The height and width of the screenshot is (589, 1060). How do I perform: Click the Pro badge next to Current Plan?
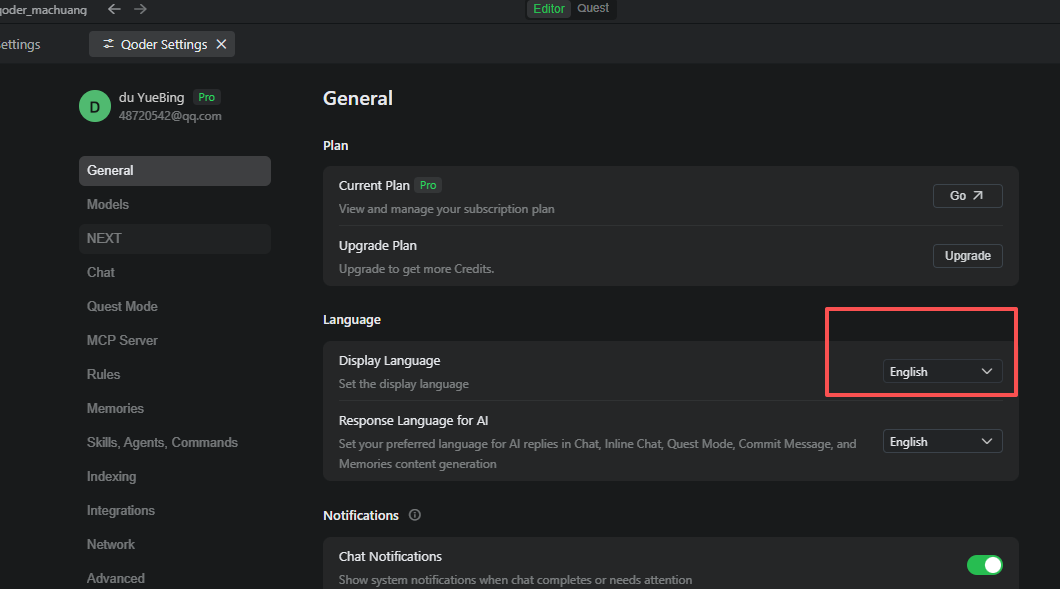pyautogui.click(x=428, y=185)
